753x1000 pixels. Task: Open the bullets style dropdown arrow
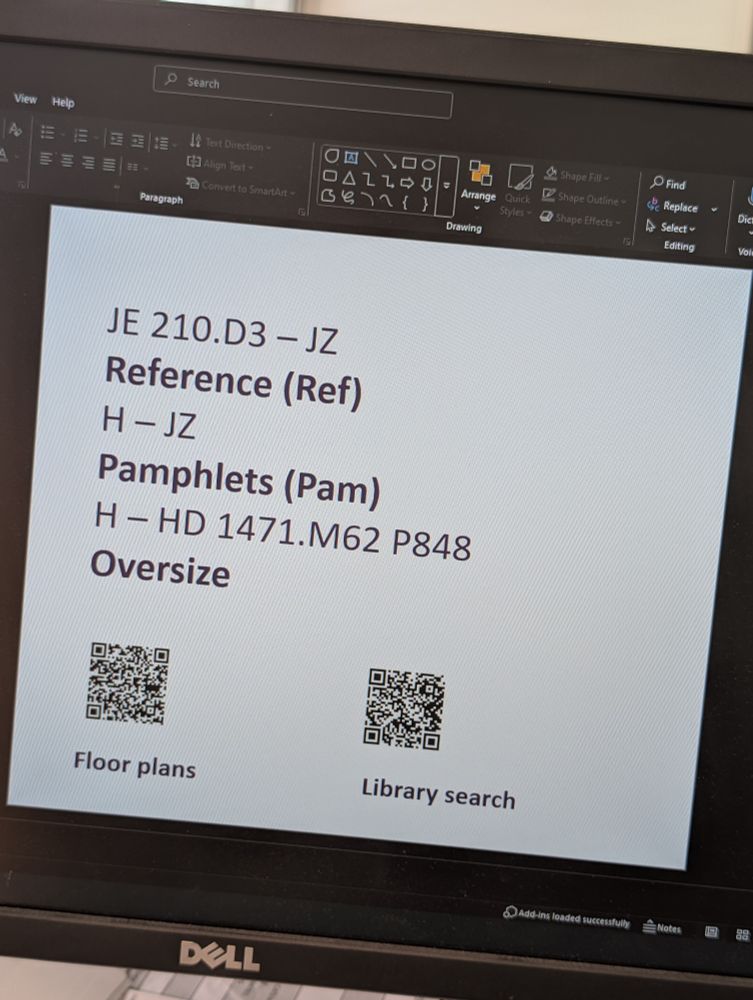coord(62,135)
